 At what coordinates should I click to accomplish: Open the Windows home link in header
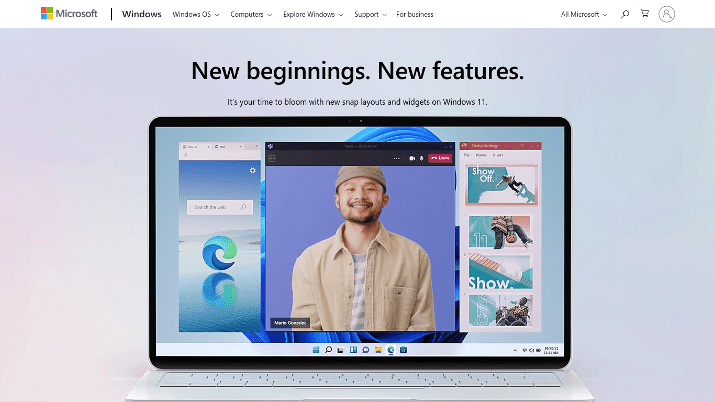pos(141,14)
